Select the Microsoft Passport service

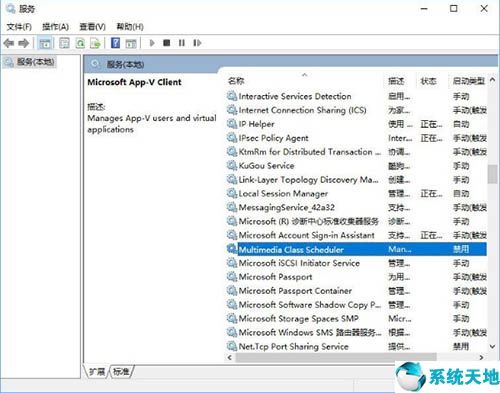(356, 277)
